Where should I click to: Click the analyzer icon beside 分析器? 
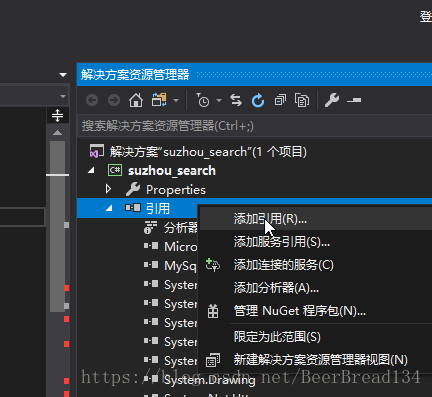[150, 227]
